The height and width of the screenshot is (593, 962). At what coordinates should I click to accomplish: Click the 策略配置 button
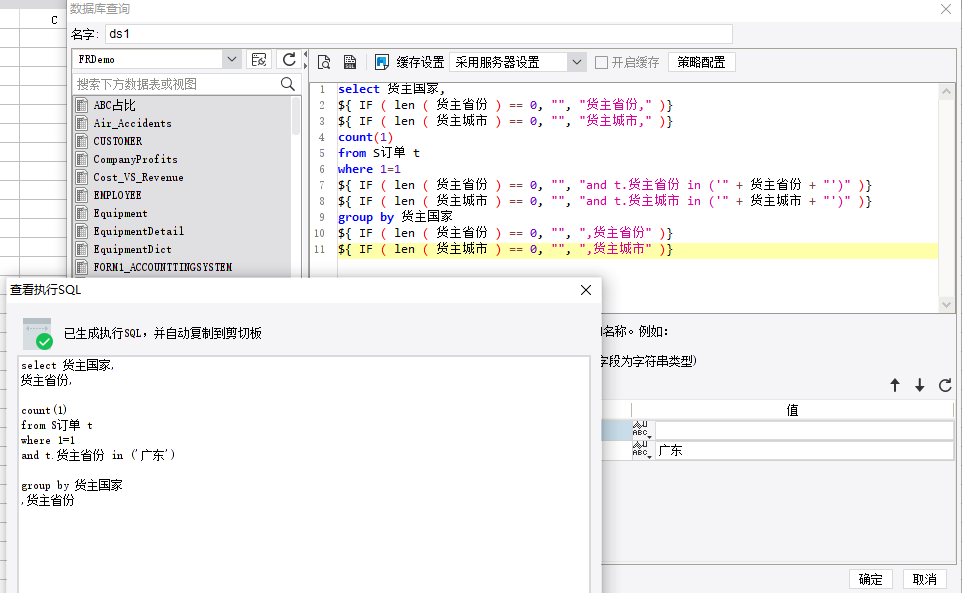pyautogui.click(x=701, y=62)
